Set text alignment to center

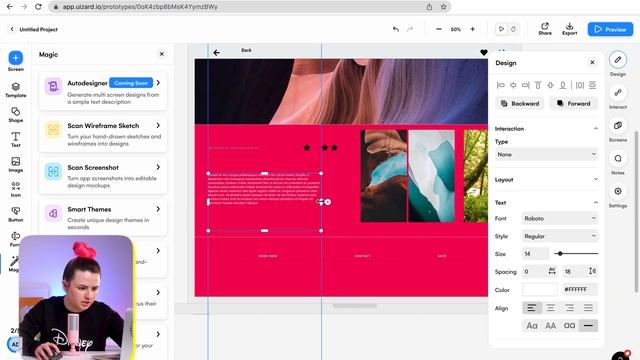click(551, 308)
